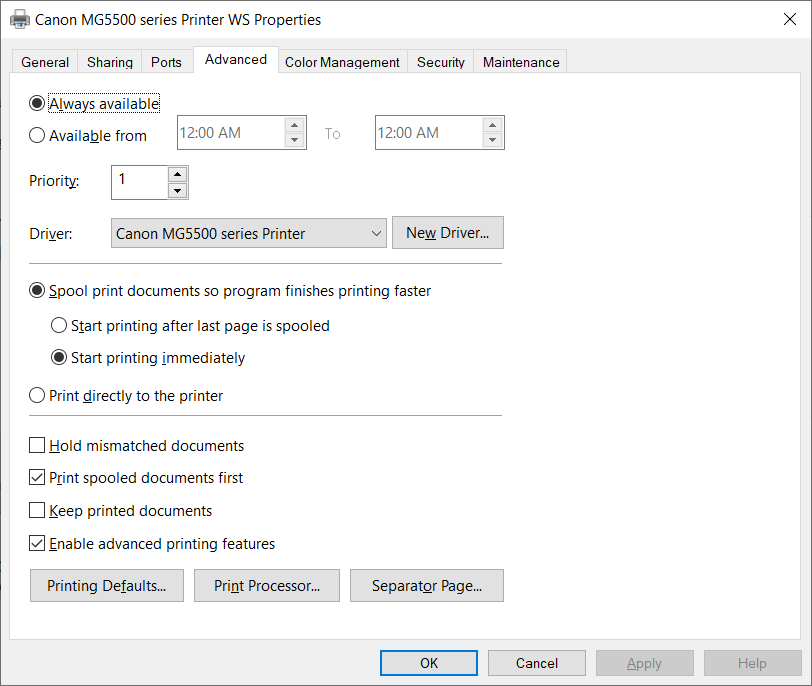Increase the Priority value
Viewport: 812px width, 686px height.
click(177, 174)
